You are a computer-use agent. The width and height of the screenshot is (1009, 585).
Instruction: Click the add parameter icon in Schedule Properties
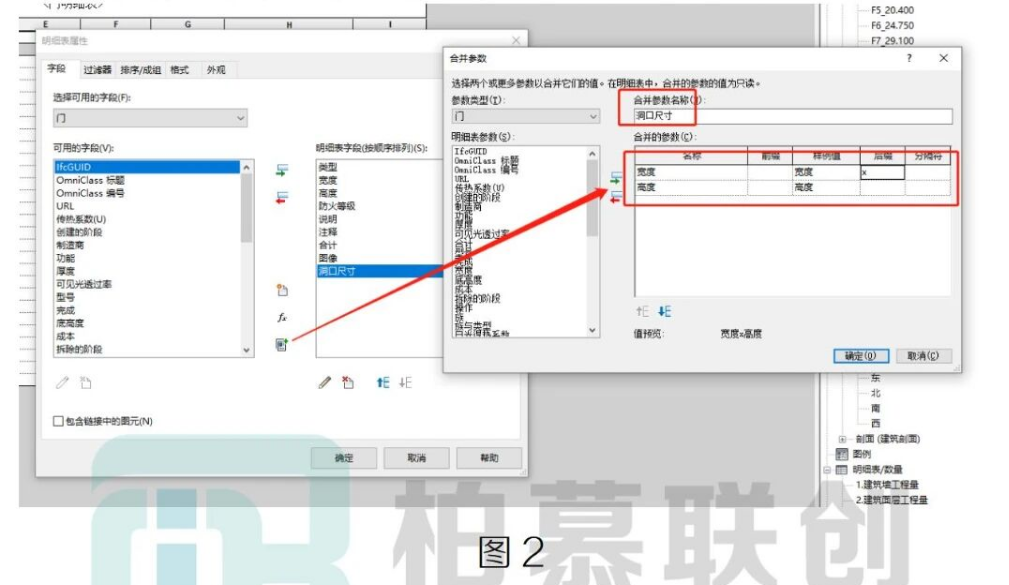(x=282, y=171)
